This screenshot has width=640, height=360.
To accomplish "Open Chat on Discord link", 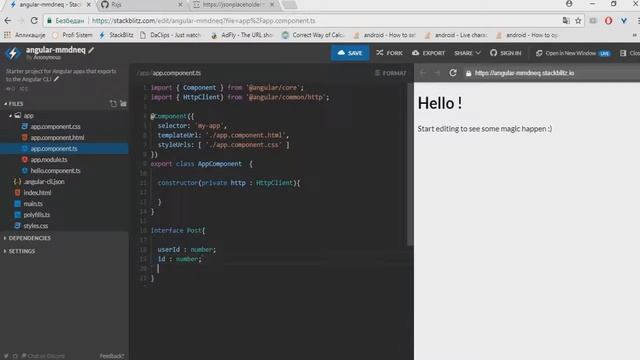I will (x=43, y=356).
